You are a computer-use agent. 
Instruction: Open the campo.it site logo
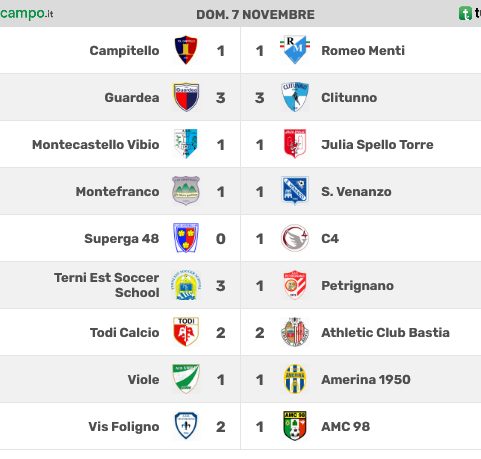27,14
